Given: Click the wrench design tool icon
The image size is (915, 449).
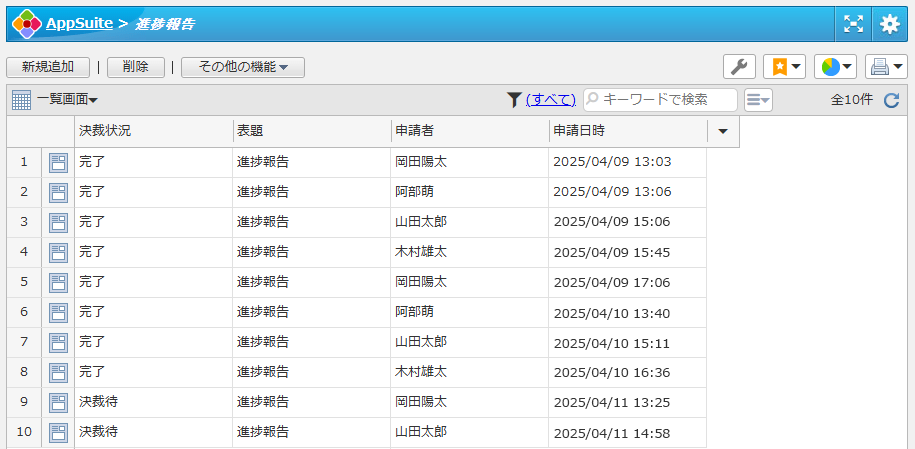Looking at the screenshot, I should pos(739,67).
